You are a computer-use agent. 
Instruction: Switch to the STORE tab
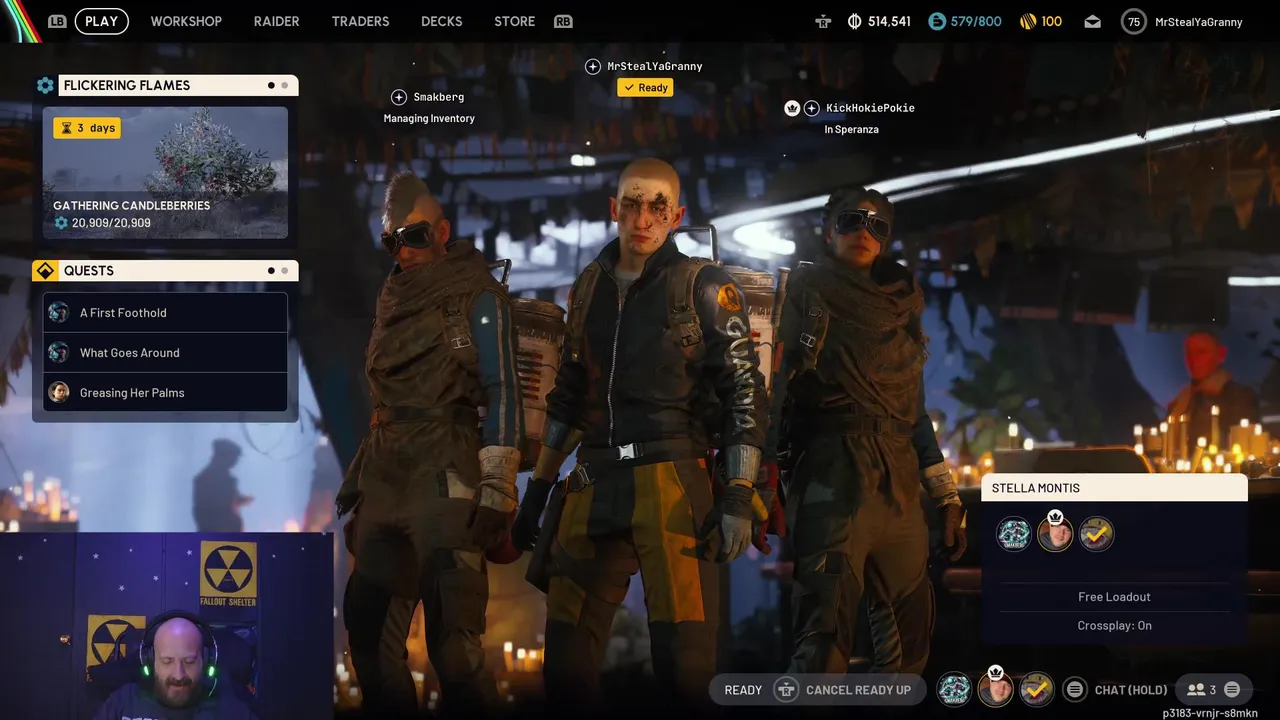[514, 21]
